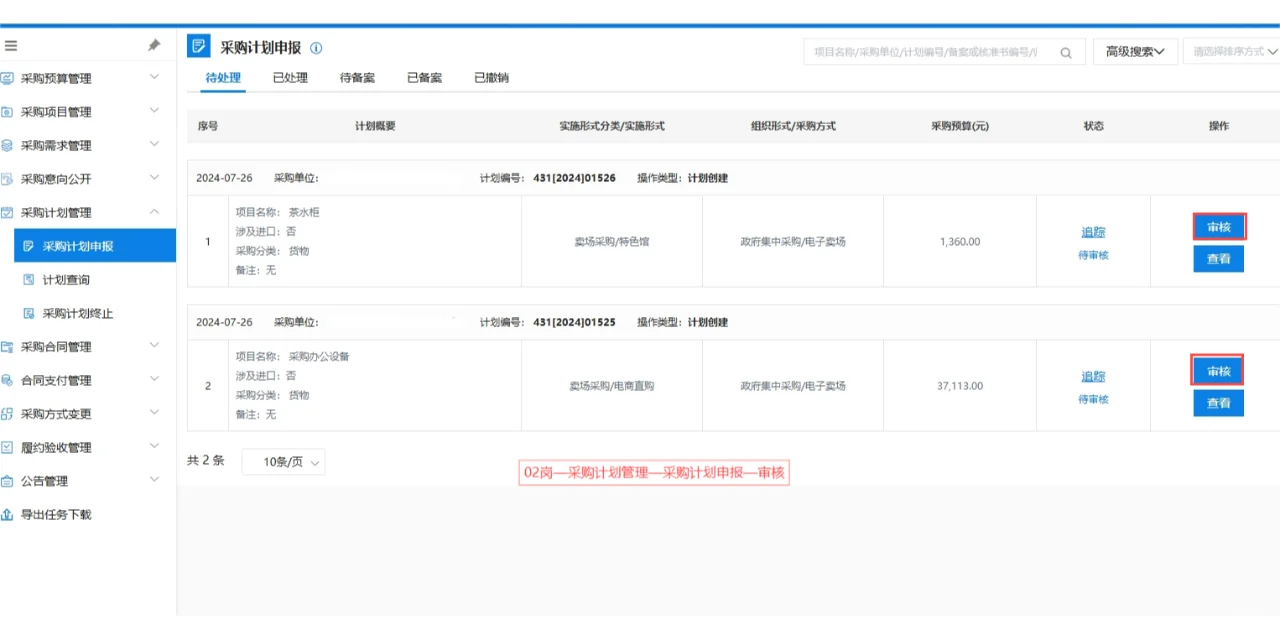Click the 采购计划申报 submenu icon
Viewport: 1280px width, 640px height.
tap(29, 246)
